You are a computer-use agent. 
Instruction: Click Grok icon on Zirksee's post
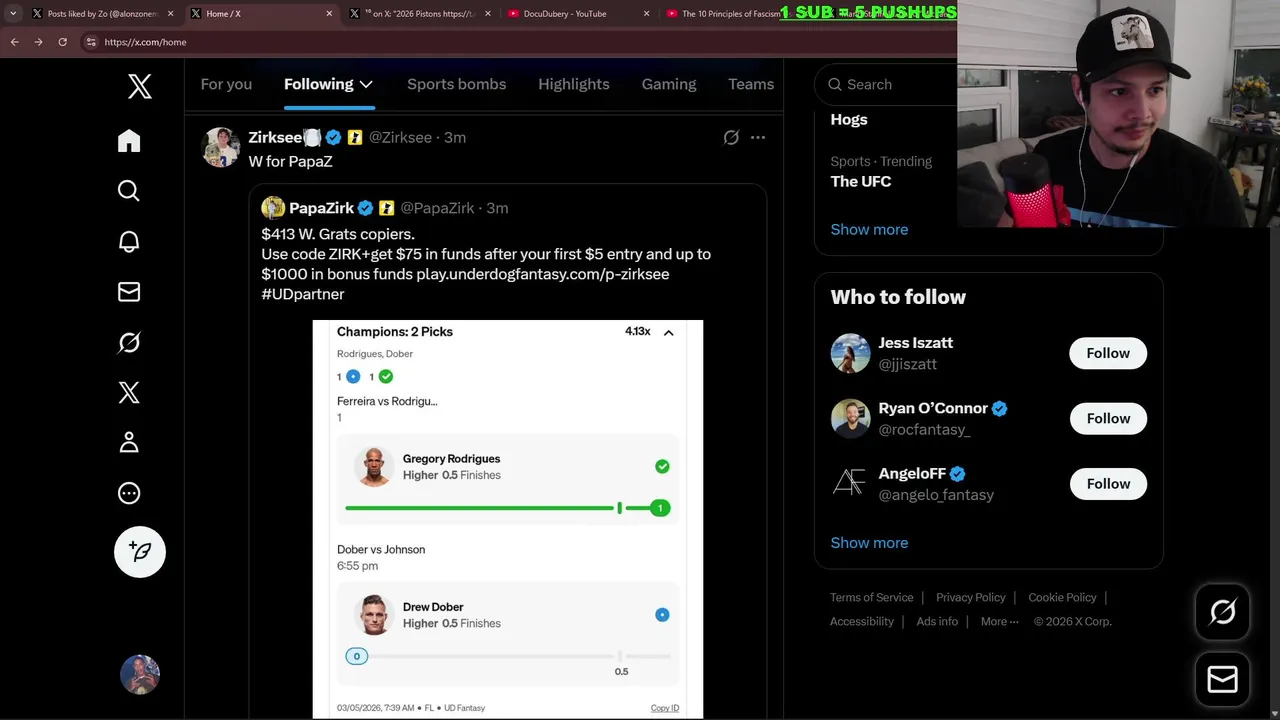pos(731,138)
